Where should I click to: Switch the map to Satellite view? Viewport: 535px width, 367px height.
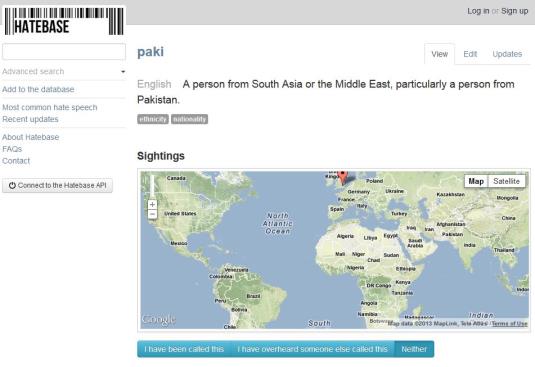pyautogui.click(x=506, y=181)
